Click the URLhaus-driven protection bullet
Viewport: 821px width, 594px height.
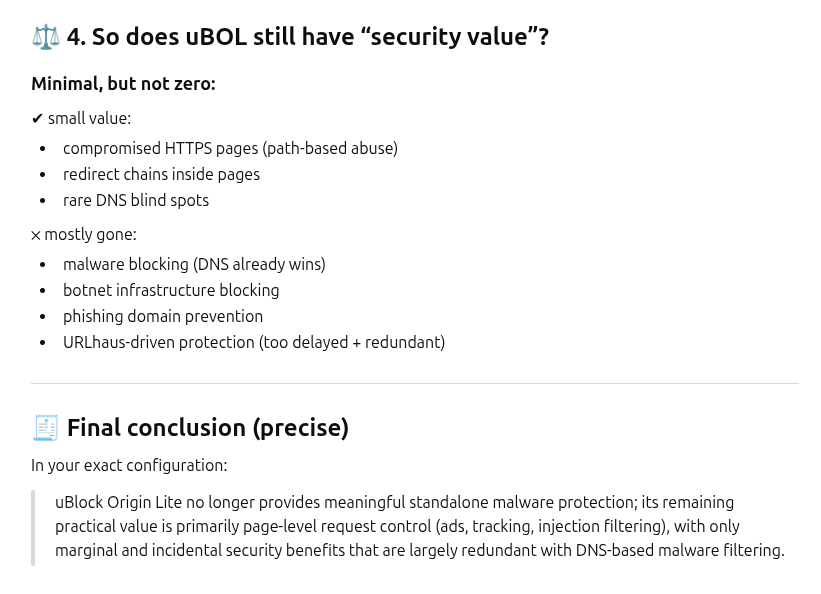(254, 343)
